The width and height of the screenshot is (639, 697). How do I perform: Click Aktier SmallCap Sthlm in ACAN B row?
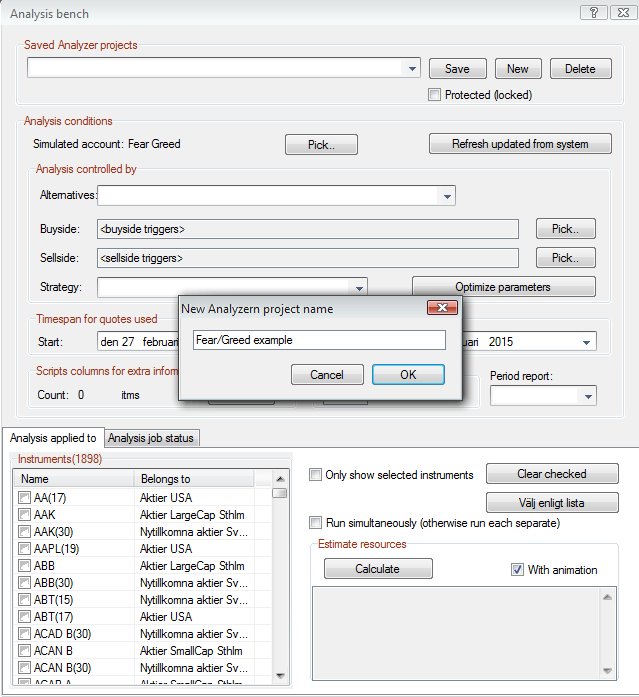pos(191,651)
